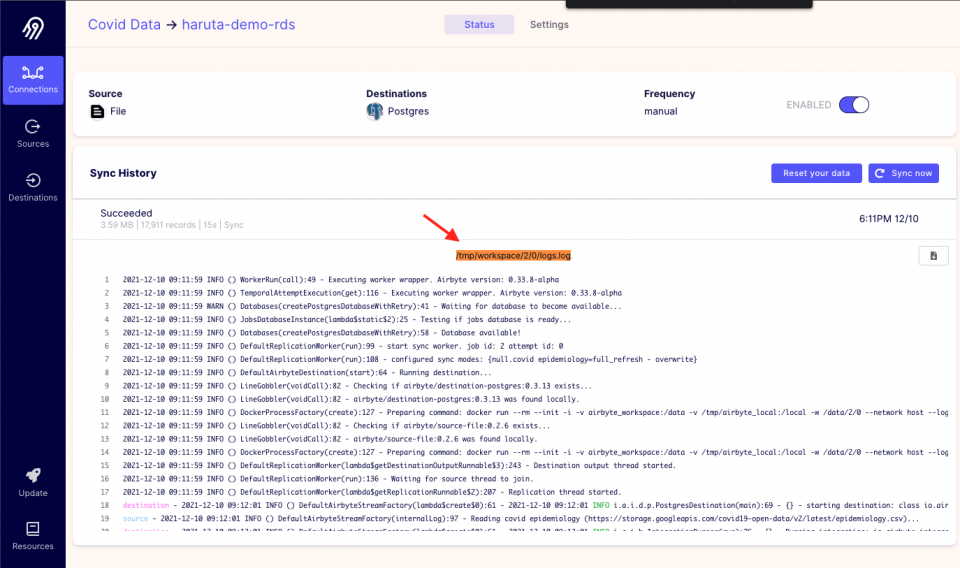Switch to the Settings tab
Image resolution: width=960 pixels, height=568 pixels.
point(549,24)
